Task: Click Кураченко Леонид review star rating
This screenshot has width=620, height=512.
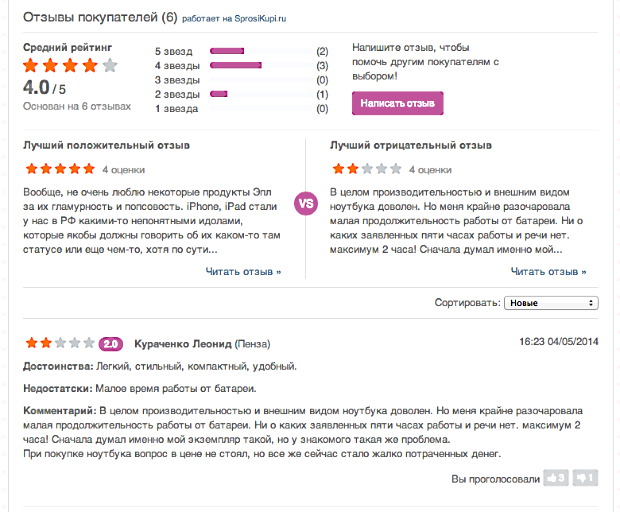Action: [x=60, y=343]
